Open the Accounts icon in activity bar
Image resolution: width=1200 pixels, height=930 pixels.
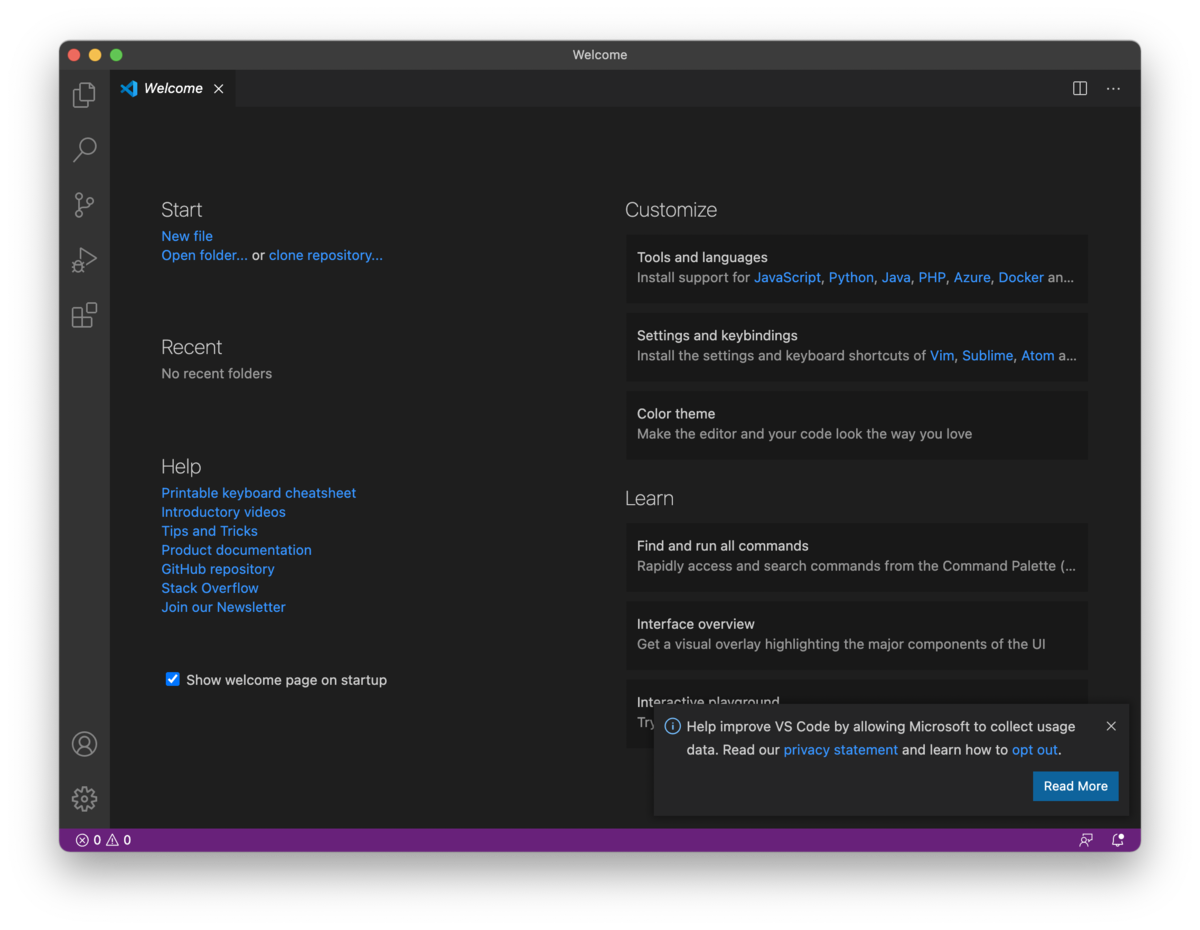pos(84,744)
